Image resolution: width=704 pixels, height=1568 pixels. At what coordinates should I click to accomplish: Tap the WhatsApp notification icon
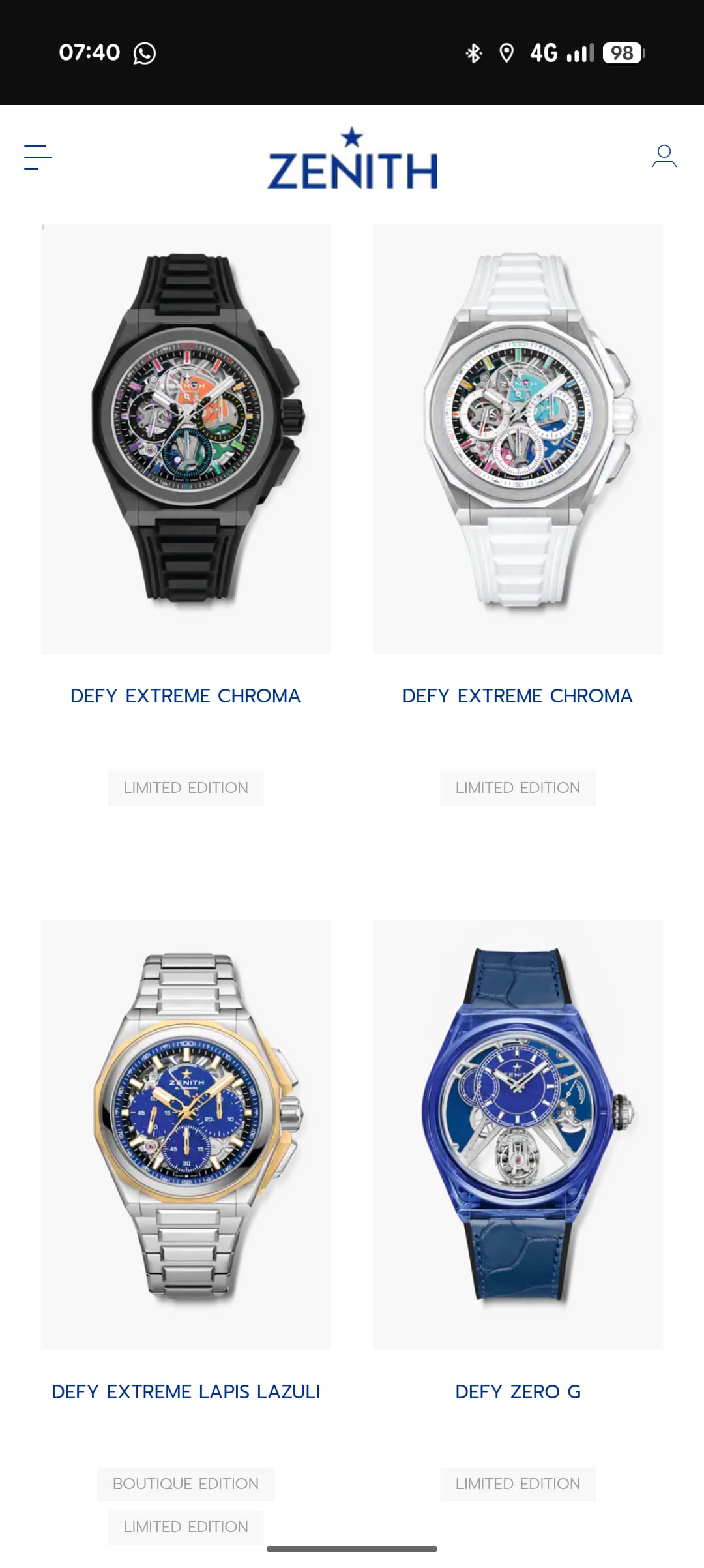pyautogui.click(x=145, y=53)
